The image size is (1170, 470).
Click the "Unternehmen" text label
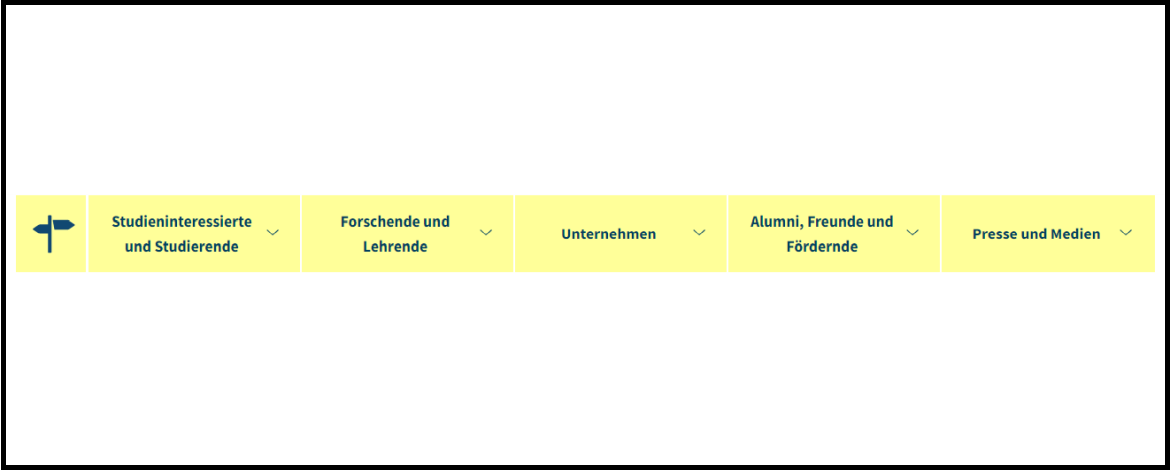click(x=608, y=234)
